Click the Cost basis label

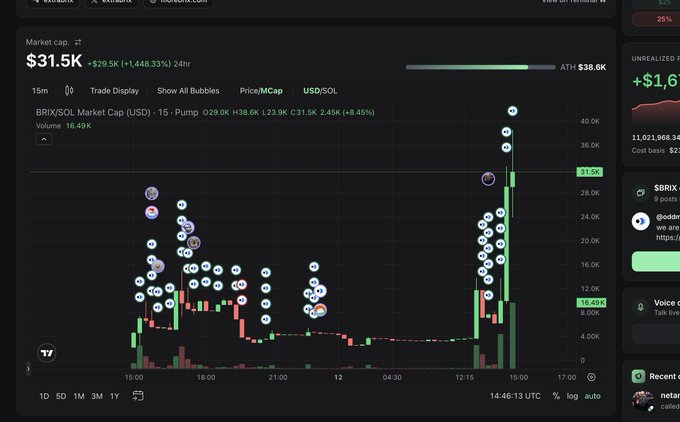pyautogui.click(x=648, y=150)
